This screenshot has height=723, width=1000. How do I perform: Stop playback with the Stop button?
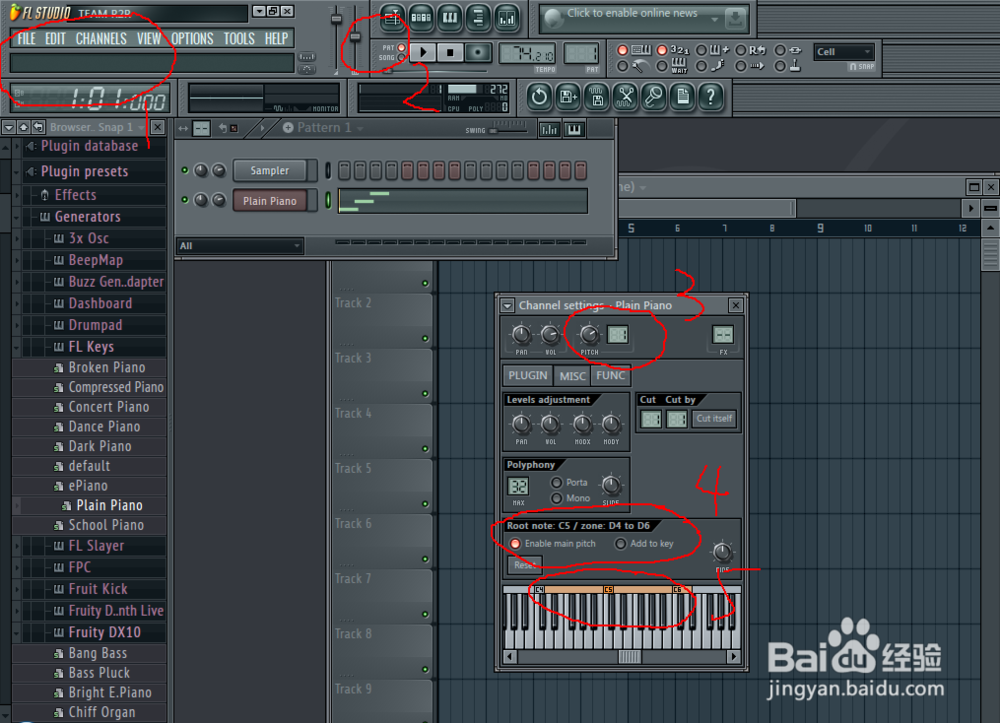click(x=450, y=52)
